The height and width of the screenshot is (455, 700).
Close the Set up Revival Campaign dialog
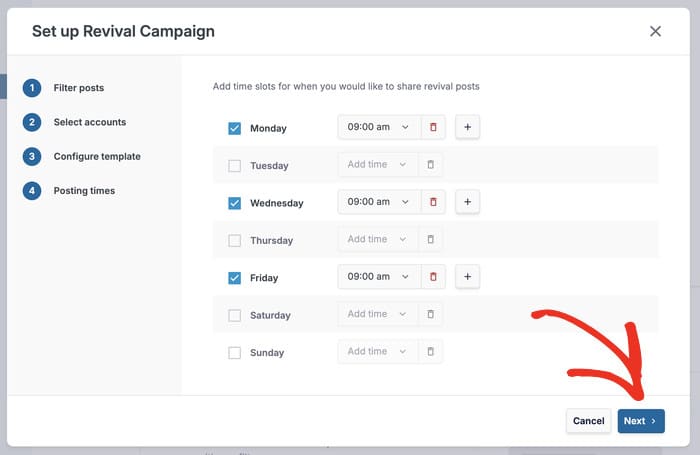(655, 31)
